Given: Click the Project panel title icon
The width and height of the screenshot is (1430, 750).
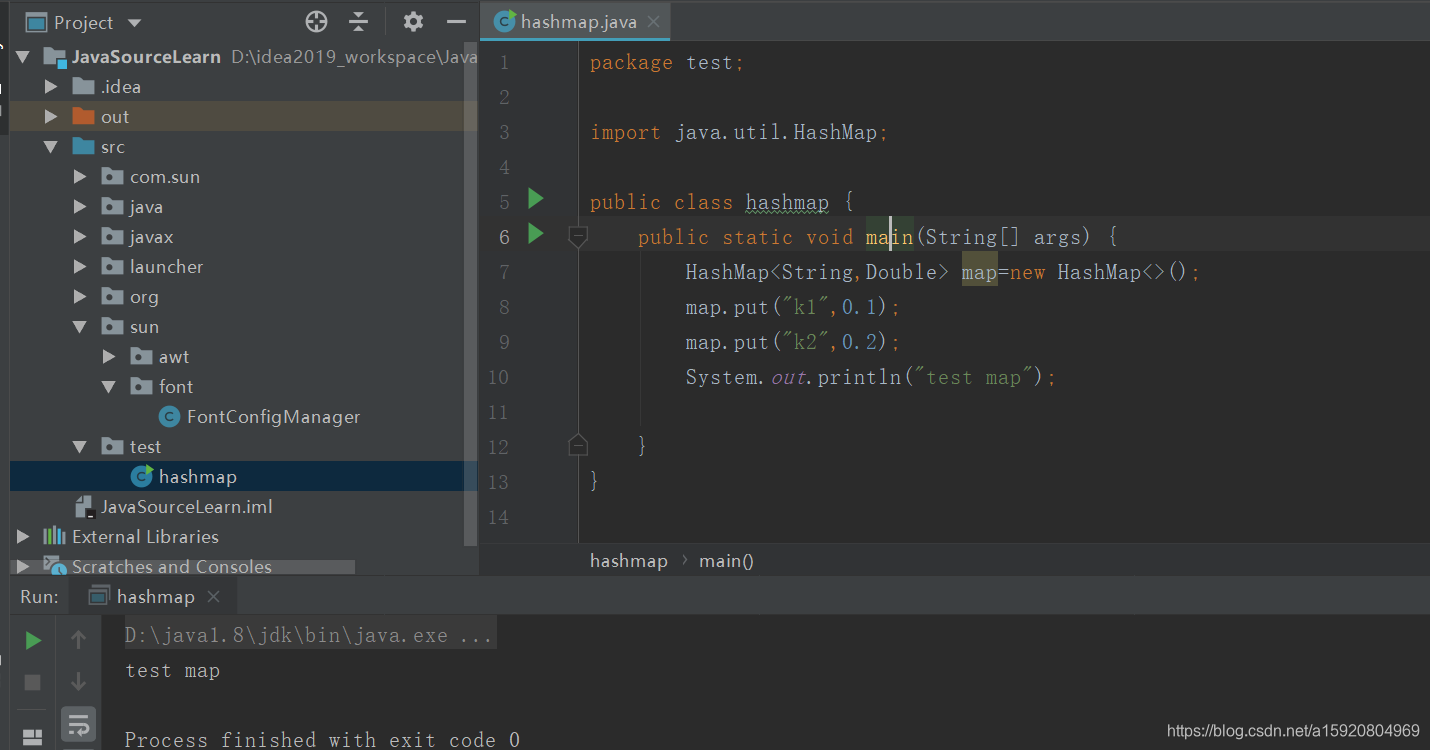Looking at the screenshot, I should (36, 22).
